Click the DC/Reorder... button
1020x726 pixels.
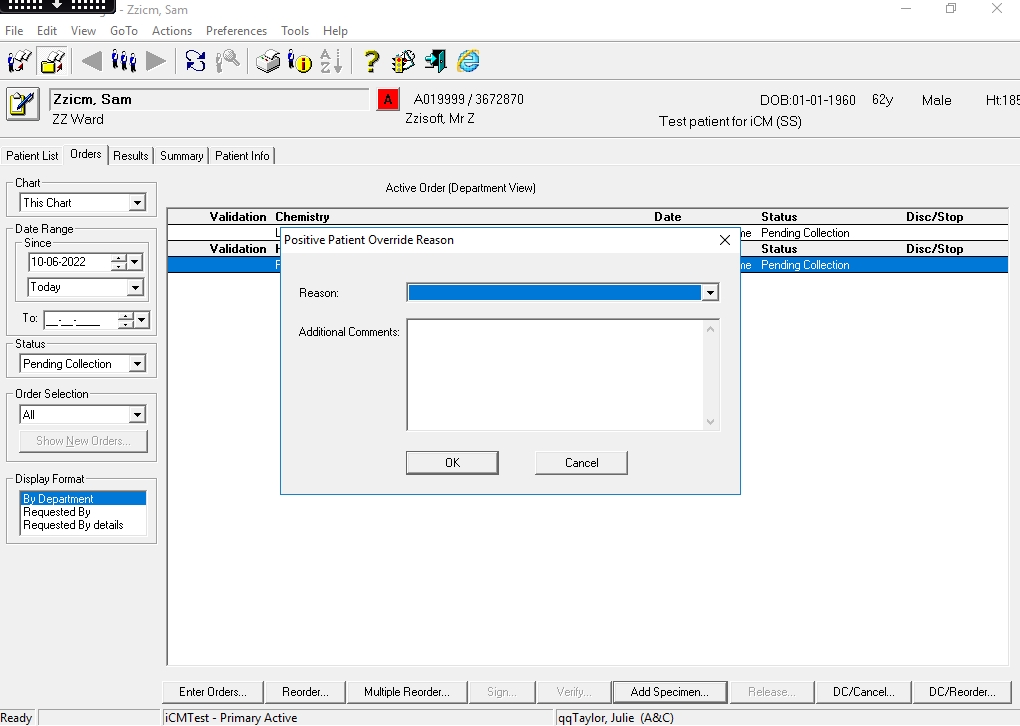(962, 692)
